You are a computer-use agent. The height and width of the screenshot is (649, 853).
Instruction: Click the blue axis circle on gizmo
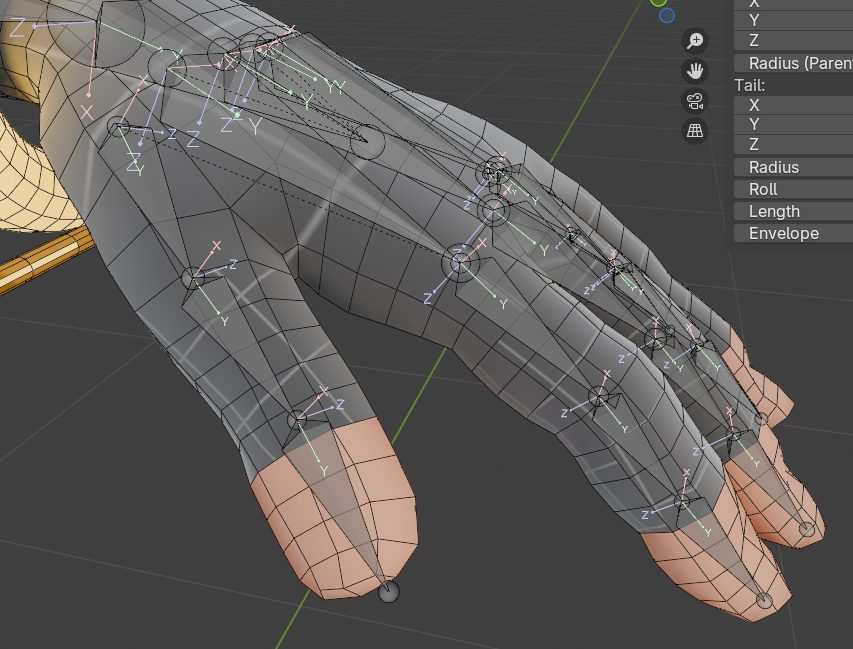pos(667,15)
